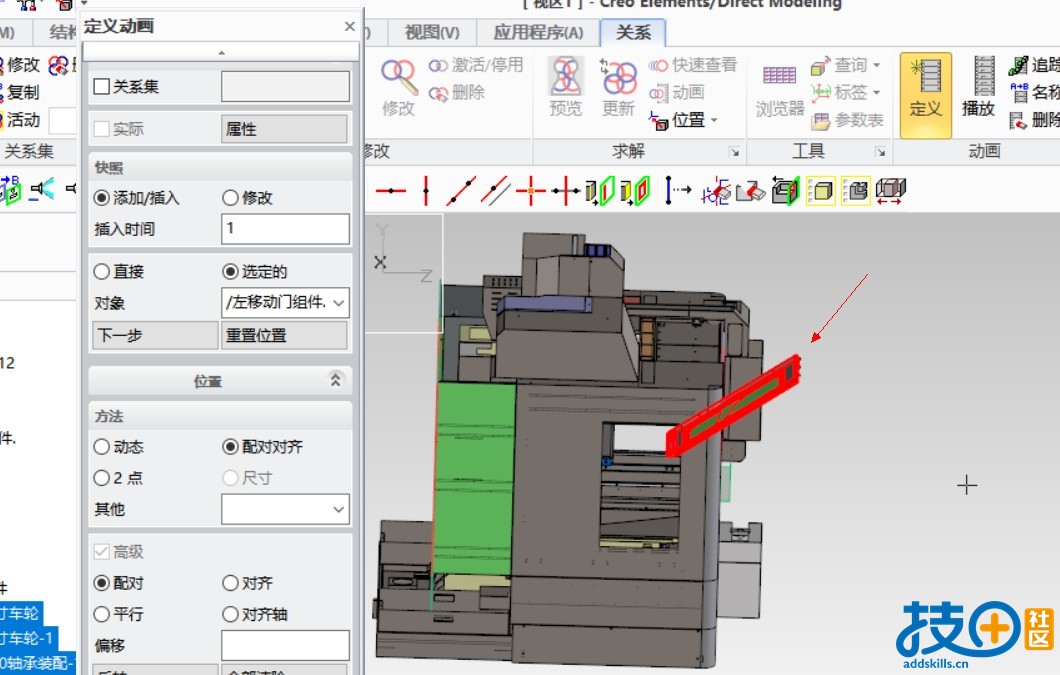
Task: Open the 工具 group dialog launcher
Action: click(880, 152)
